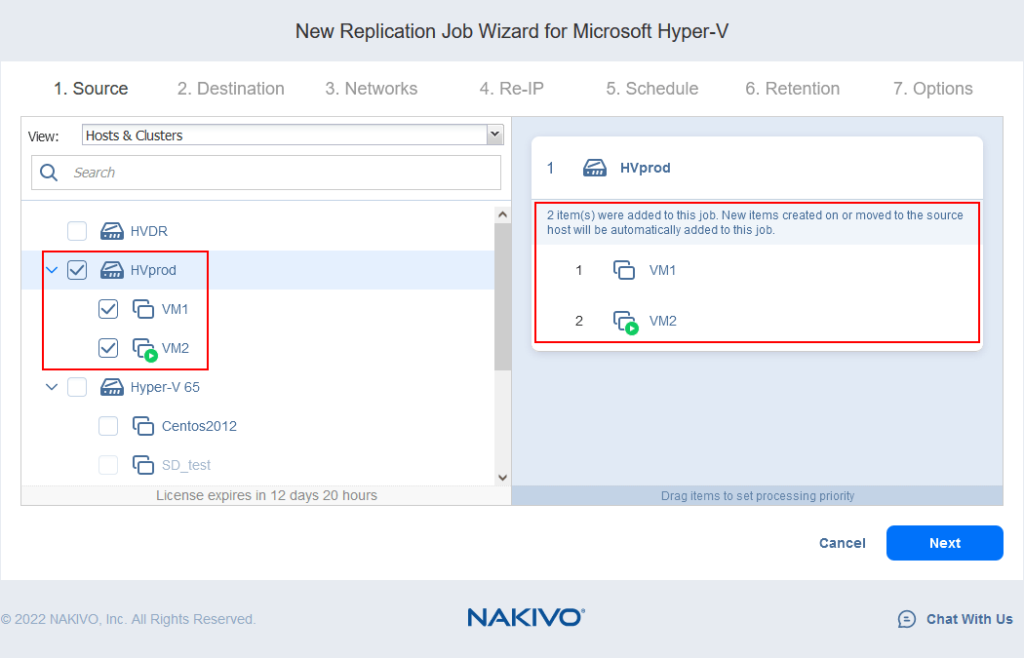Cancel the replication job wizard
This screenshot has width=1024, height=658.
(x=842, y=543)
